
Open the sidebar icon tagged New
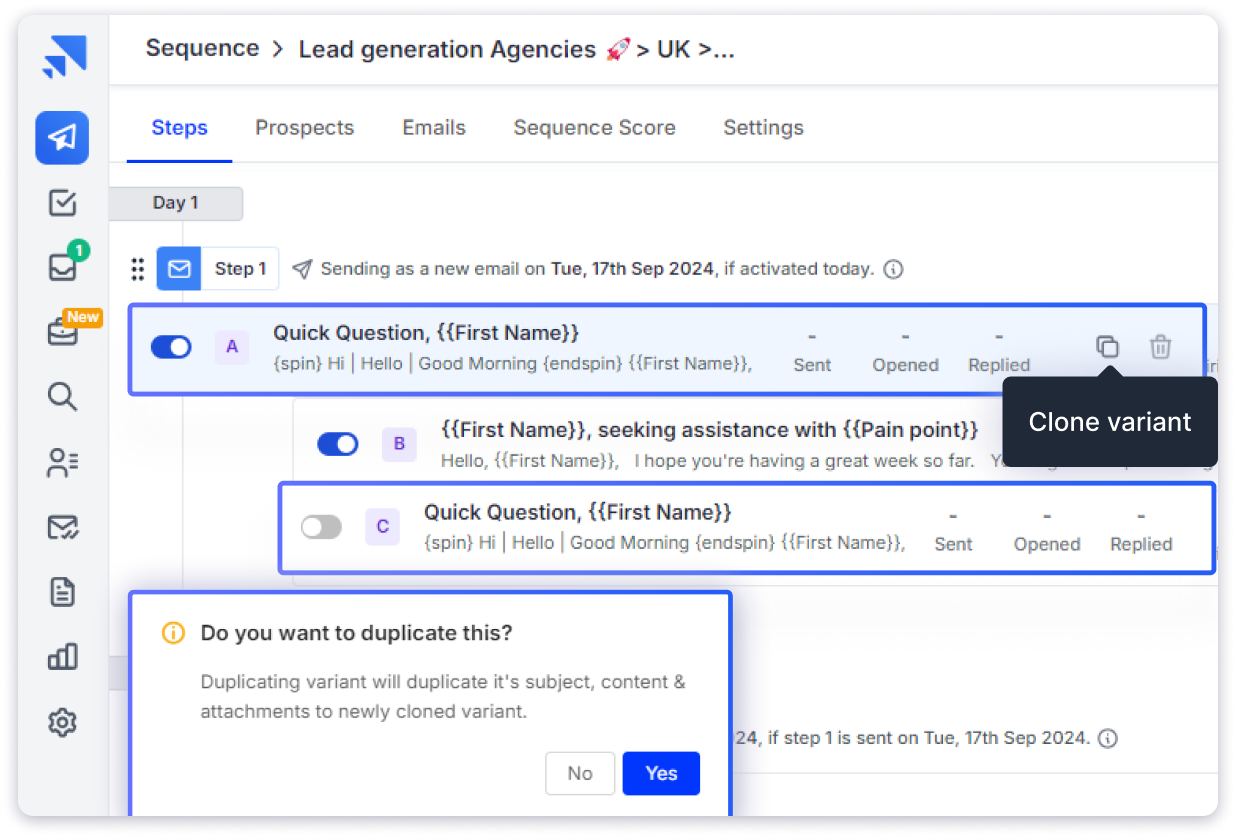click(x=62, y=332)
